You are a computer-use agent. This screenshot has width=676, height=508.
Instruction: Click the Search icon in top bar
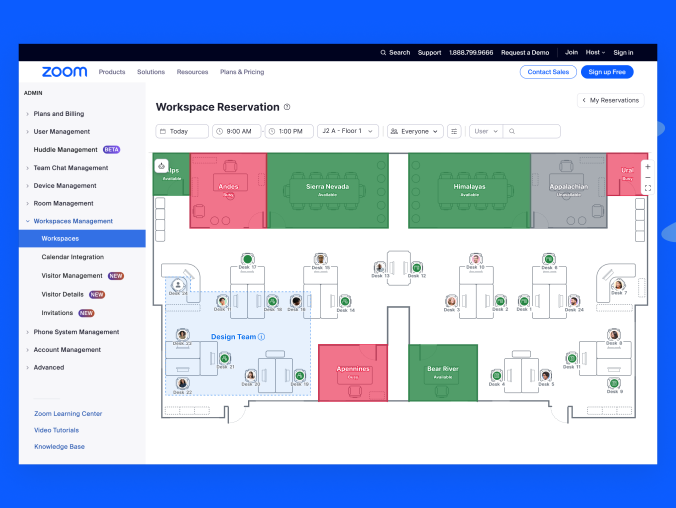coord(383,52)
